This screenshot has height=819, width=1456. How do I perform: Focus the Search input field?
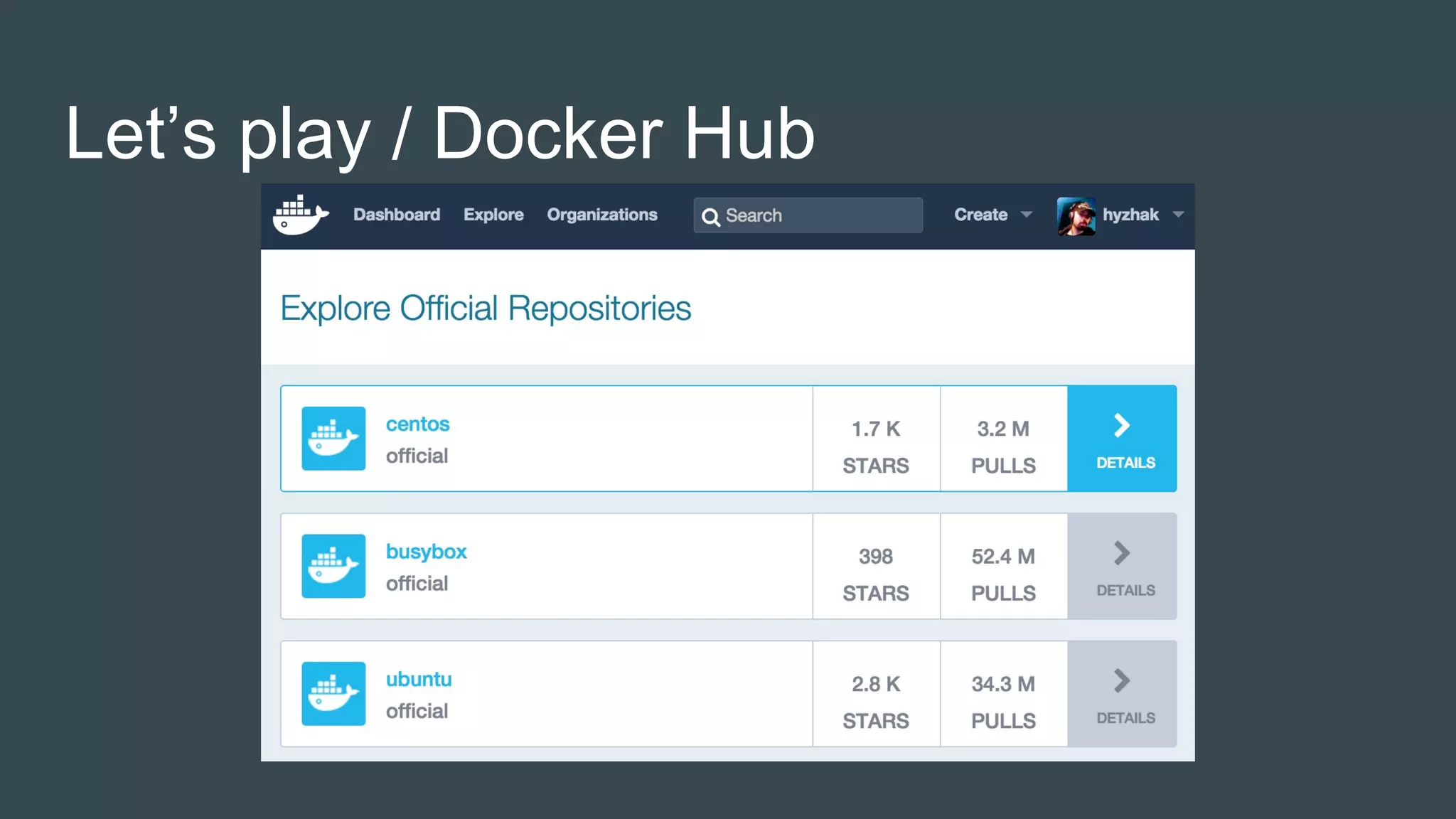tap(808, 215)
